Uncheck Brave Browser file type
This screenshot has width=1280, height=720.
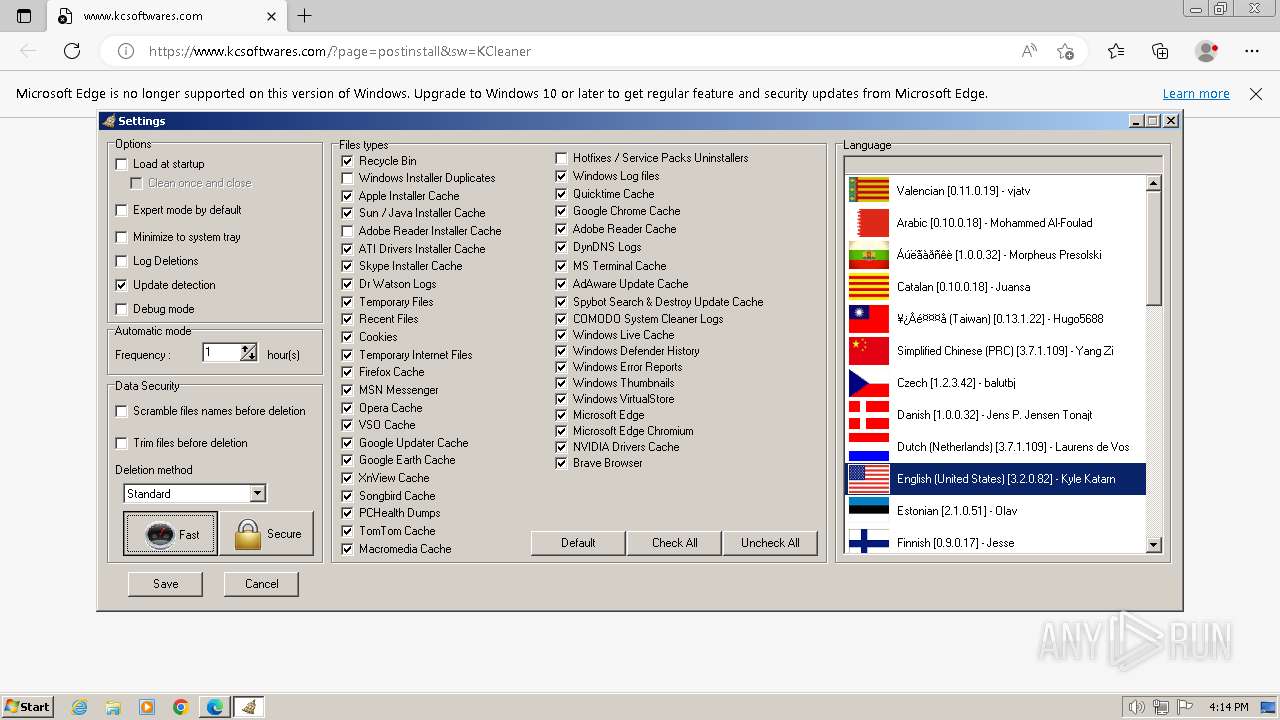tap(562, 463)
